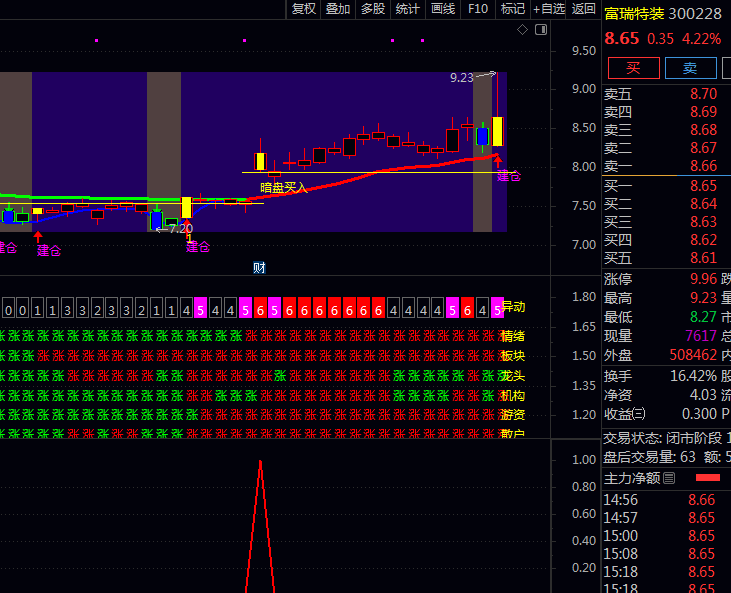The height and width of the screenshot is (593, 731).
Task: Click the 龙头 indicator row label
Action: click(513, 376)
